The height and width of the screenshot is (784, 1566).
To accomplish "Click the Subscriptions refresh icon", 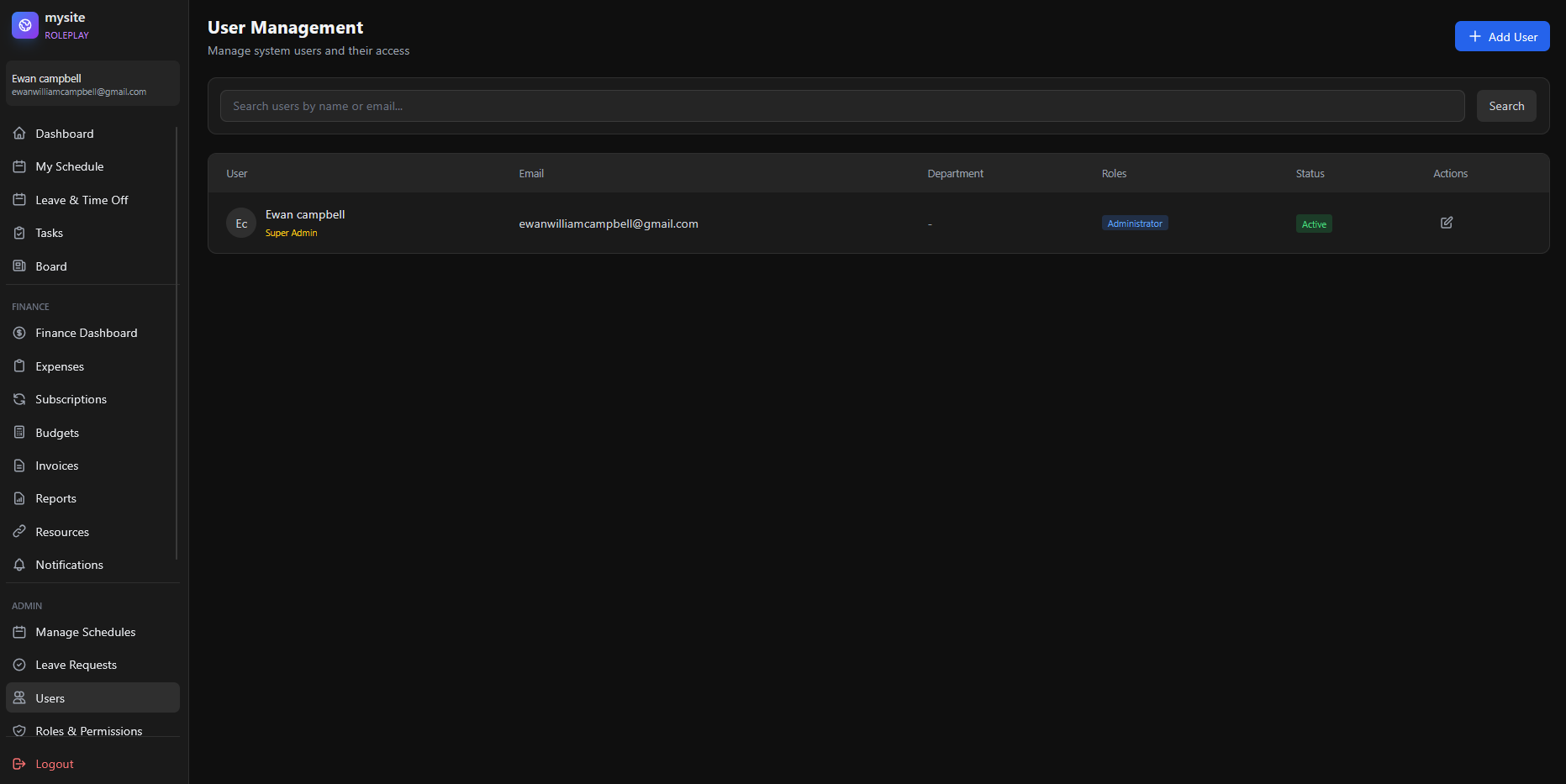I will [19, 399].
